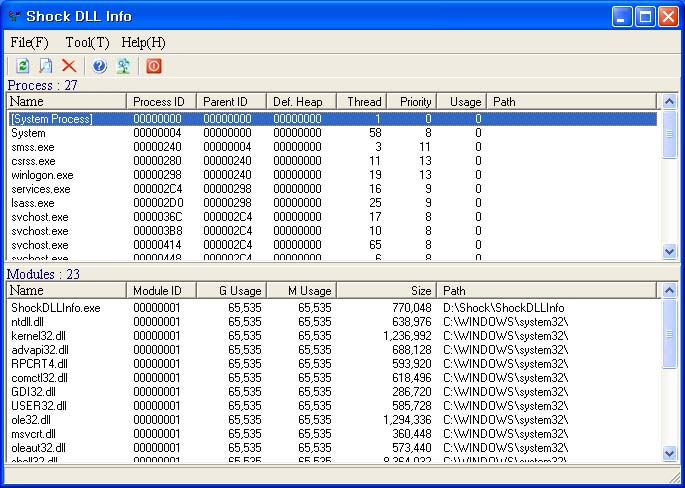Click the green refresh toolbar icon
685x488 pixels.
[23, 66]
